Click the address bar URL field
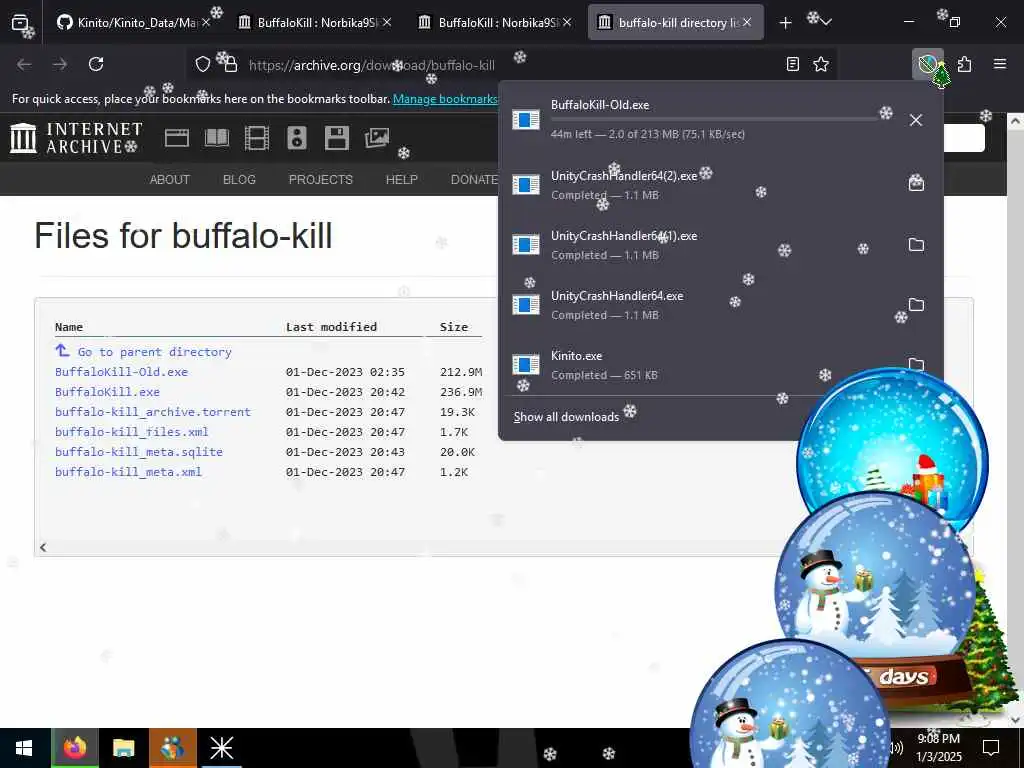 [509, 65]
